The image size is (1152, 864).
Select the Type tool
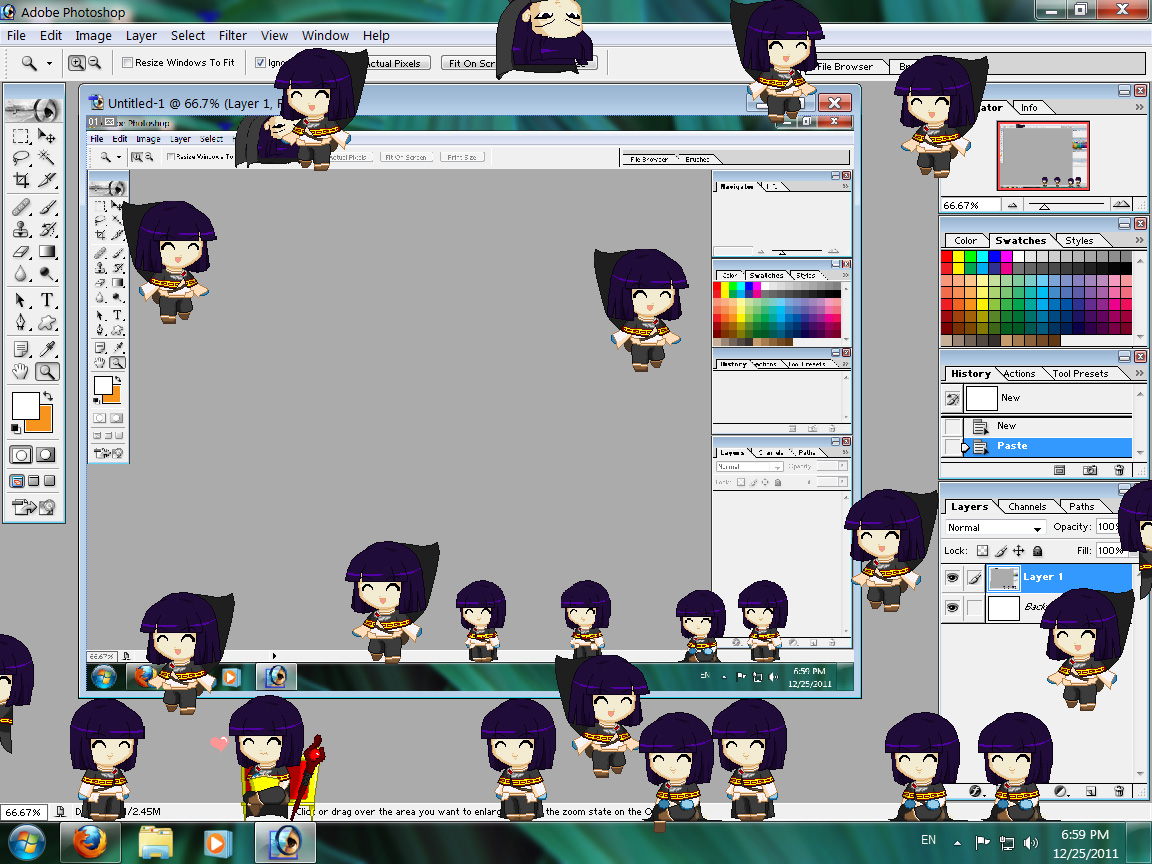click(x=46, y=300)
